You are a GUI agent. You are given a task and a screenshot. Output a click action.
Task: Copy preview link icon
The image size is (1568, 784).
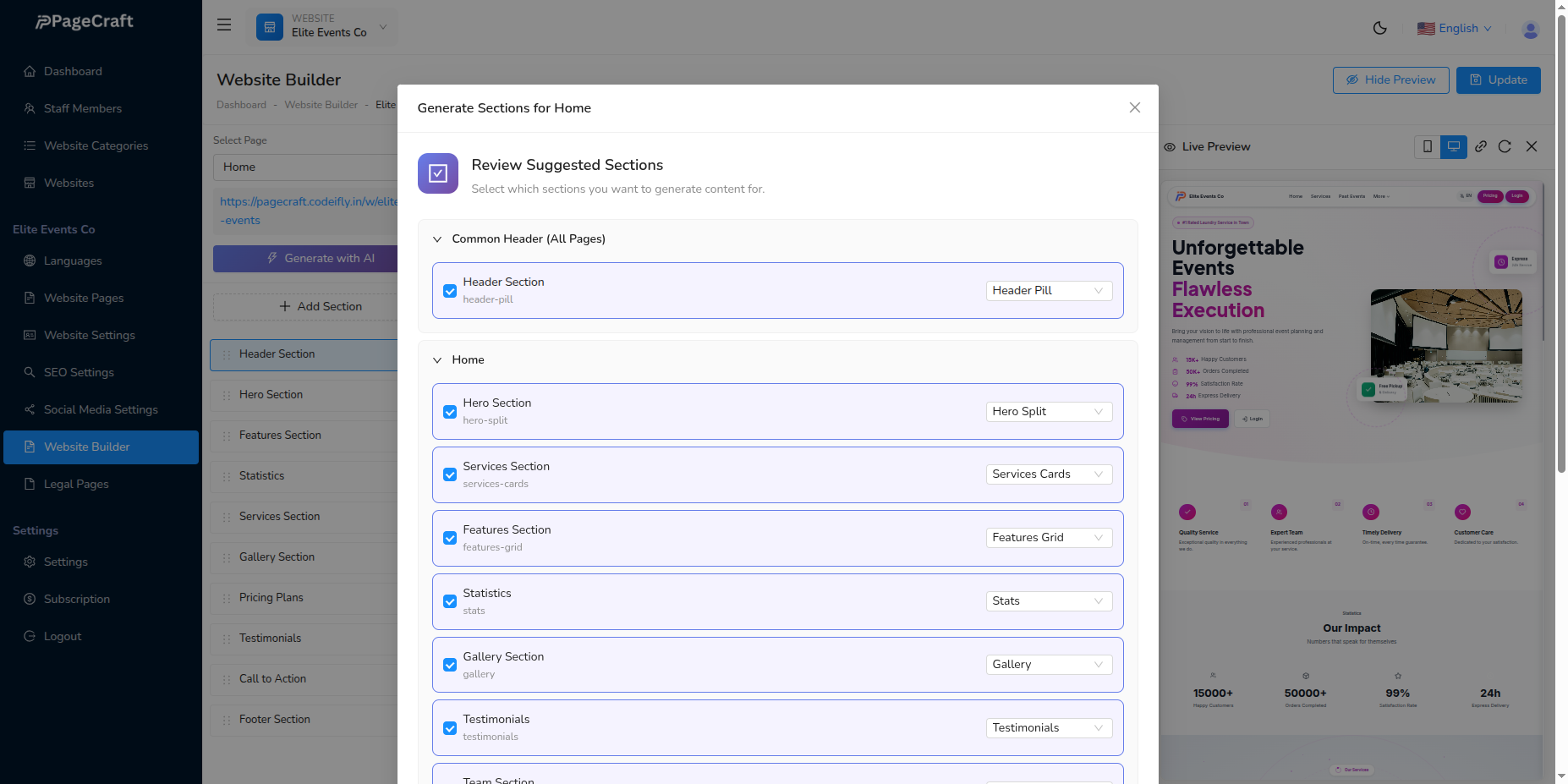pyautogui.click(x=1481, y=146)
